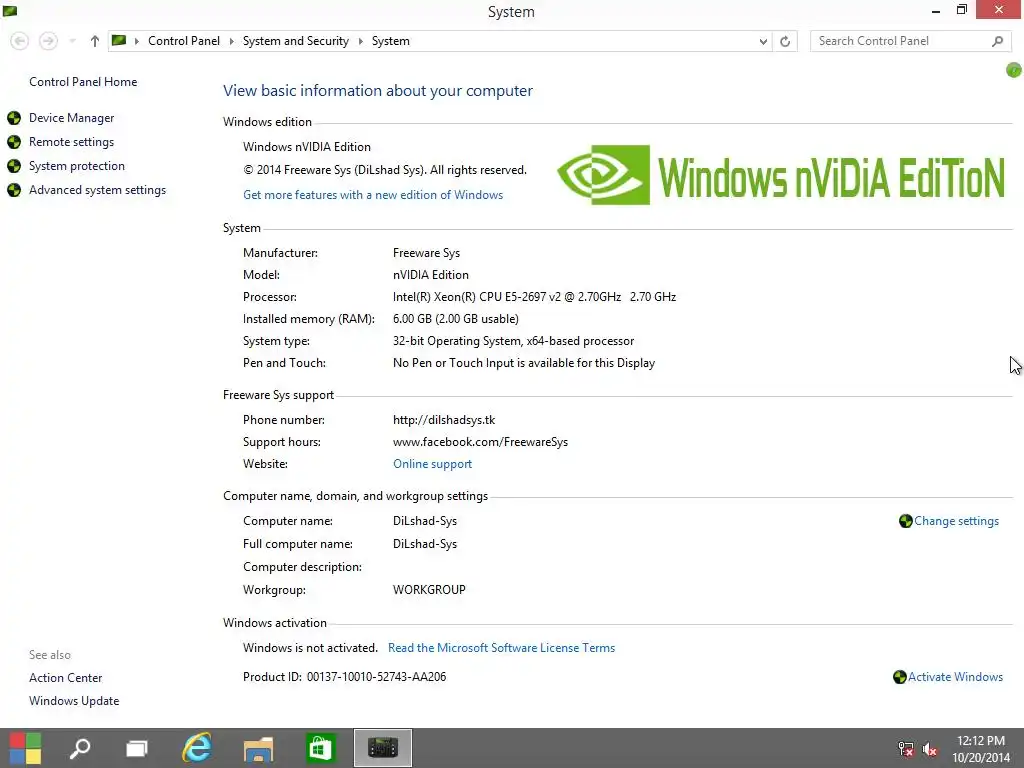Select the text 6.00 GB (2.00 GB usable)
The width and height of the screenshot is (1024, 768).
click(456, 319)
